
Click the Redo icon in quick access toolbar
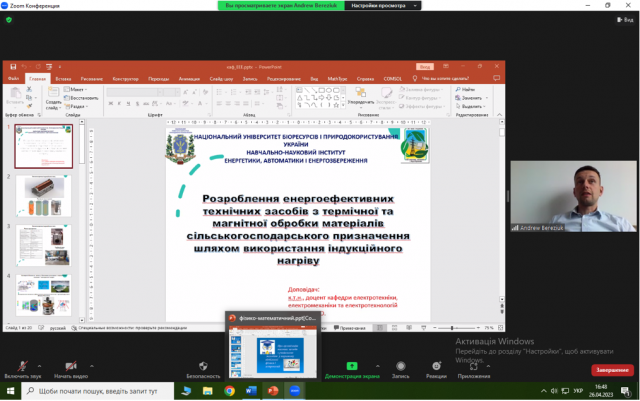[x=38, y=67]
